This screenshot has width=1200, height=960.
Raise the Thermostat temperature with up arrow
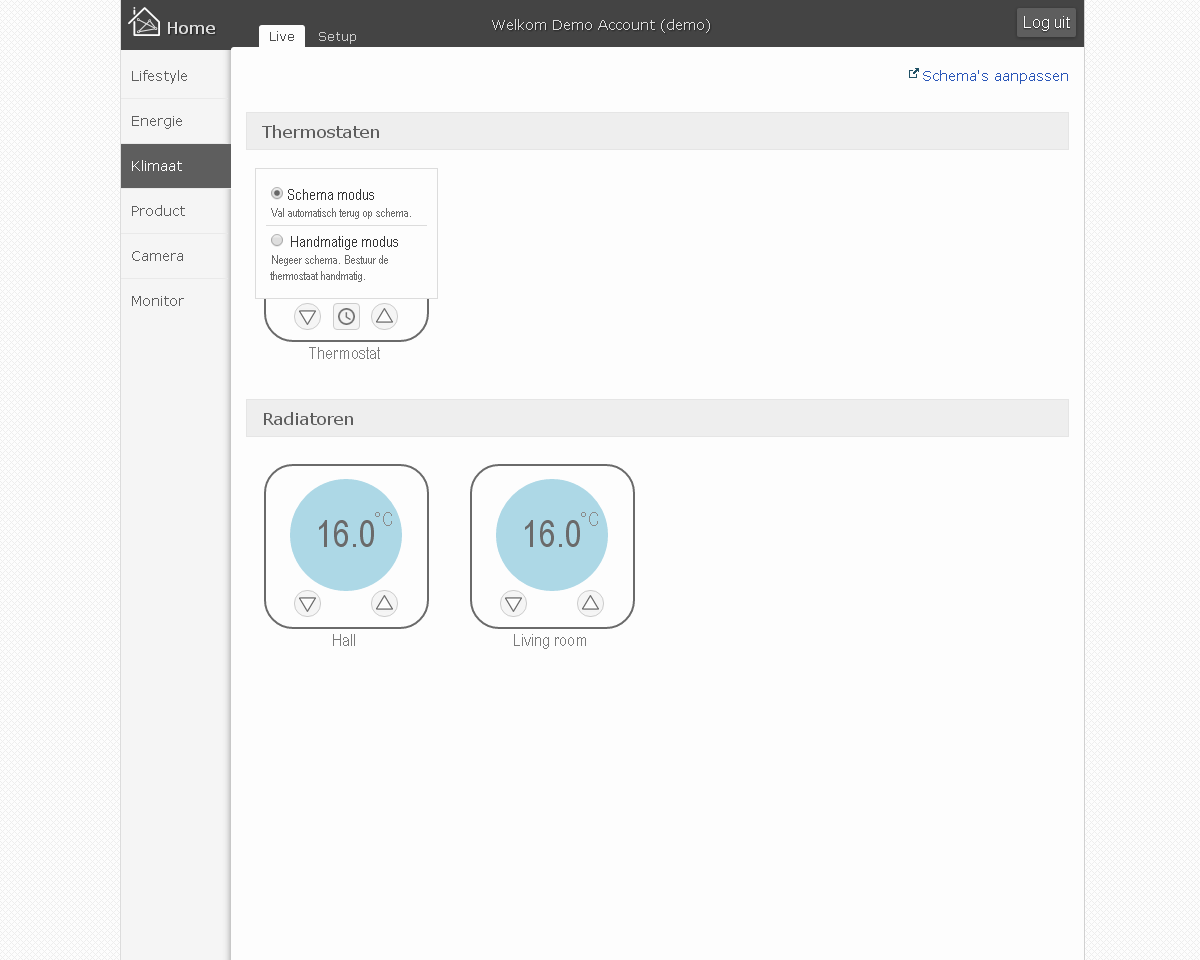[x=384, y=317]
